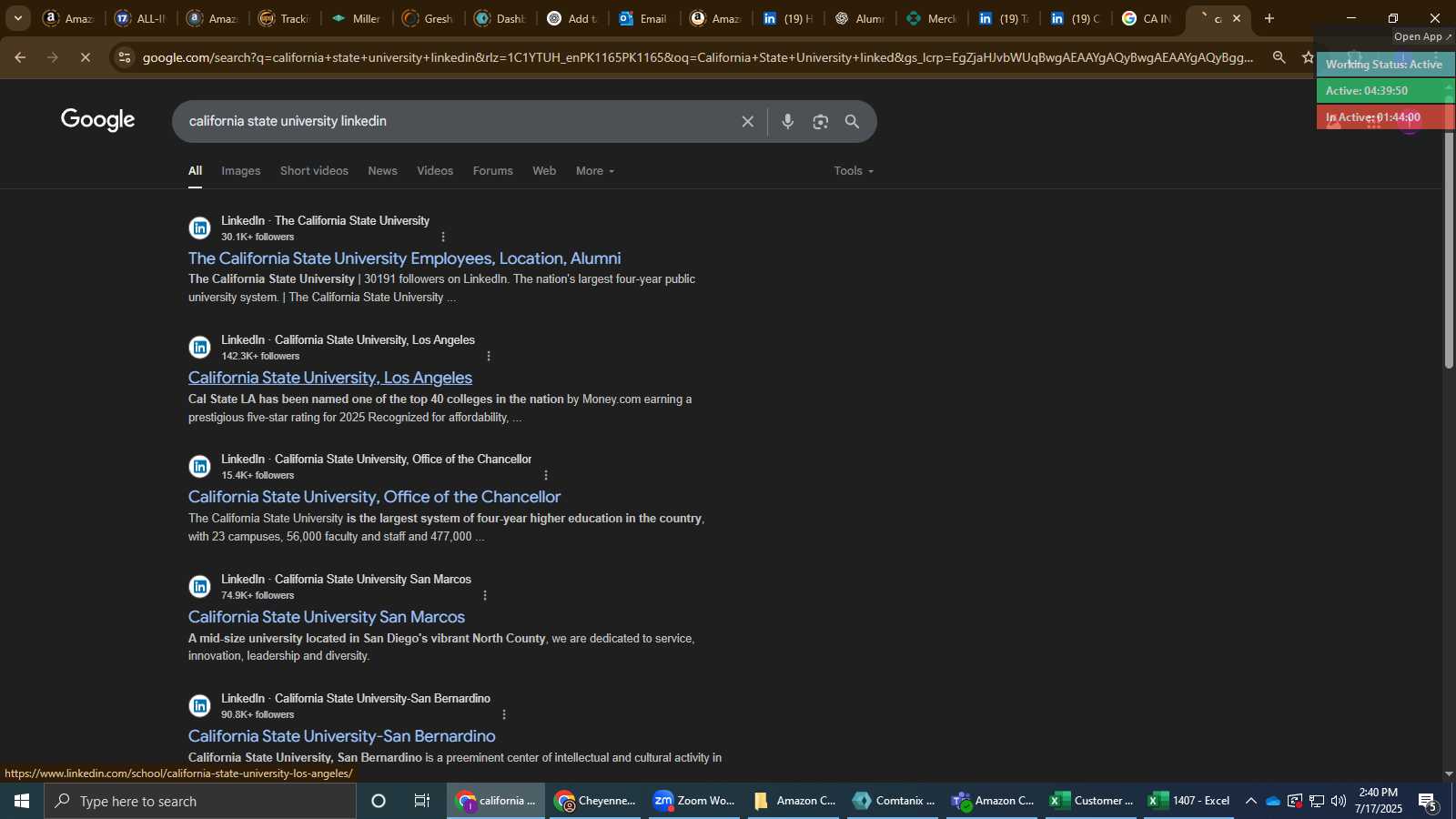This screenshot has width=1456, height=819.
Task: Open The California State University Employees link
Action: point(404,258)
